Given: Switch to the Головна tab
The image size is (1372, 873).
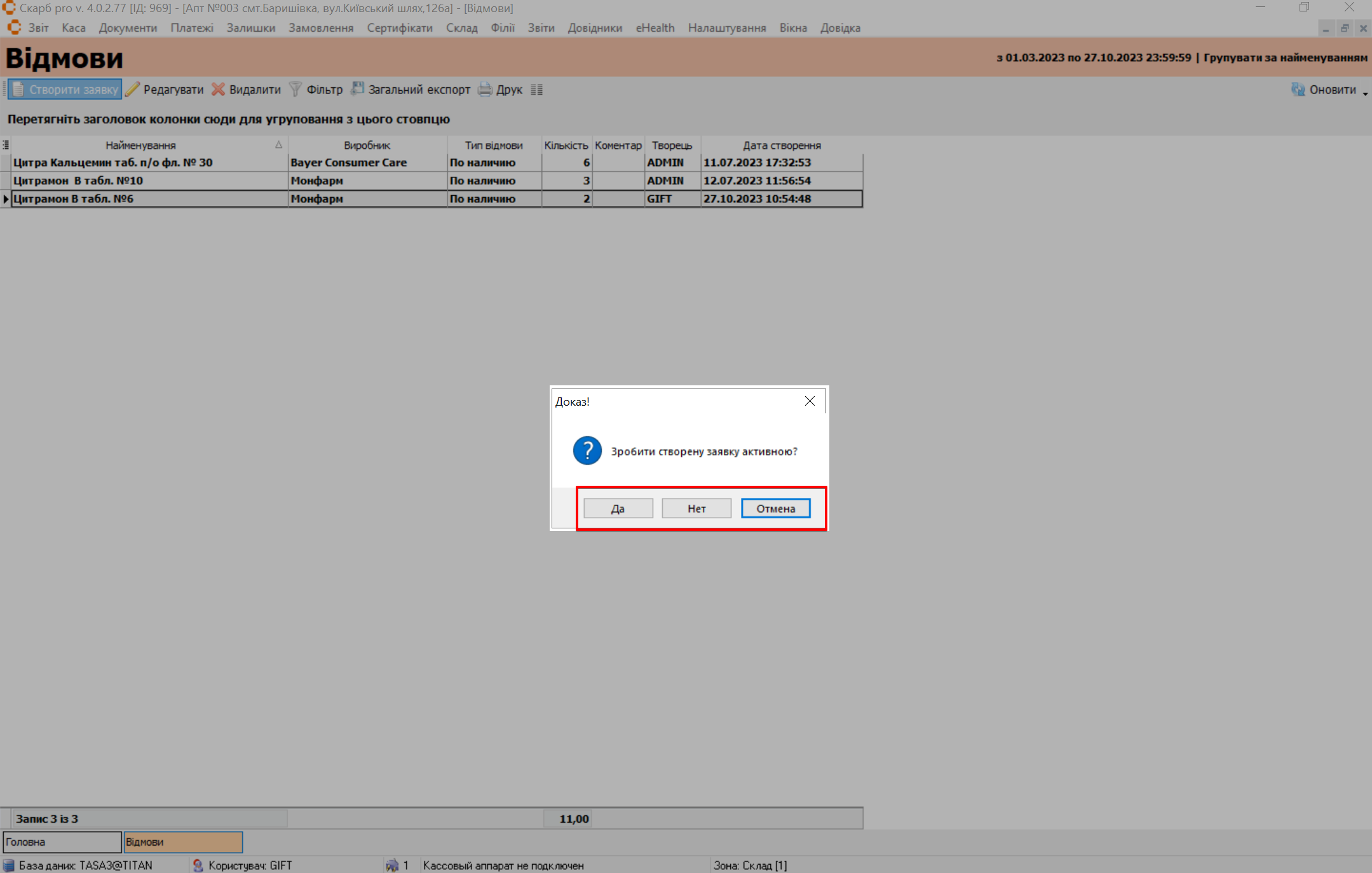Looking at the screenshot, I should 62,842.
